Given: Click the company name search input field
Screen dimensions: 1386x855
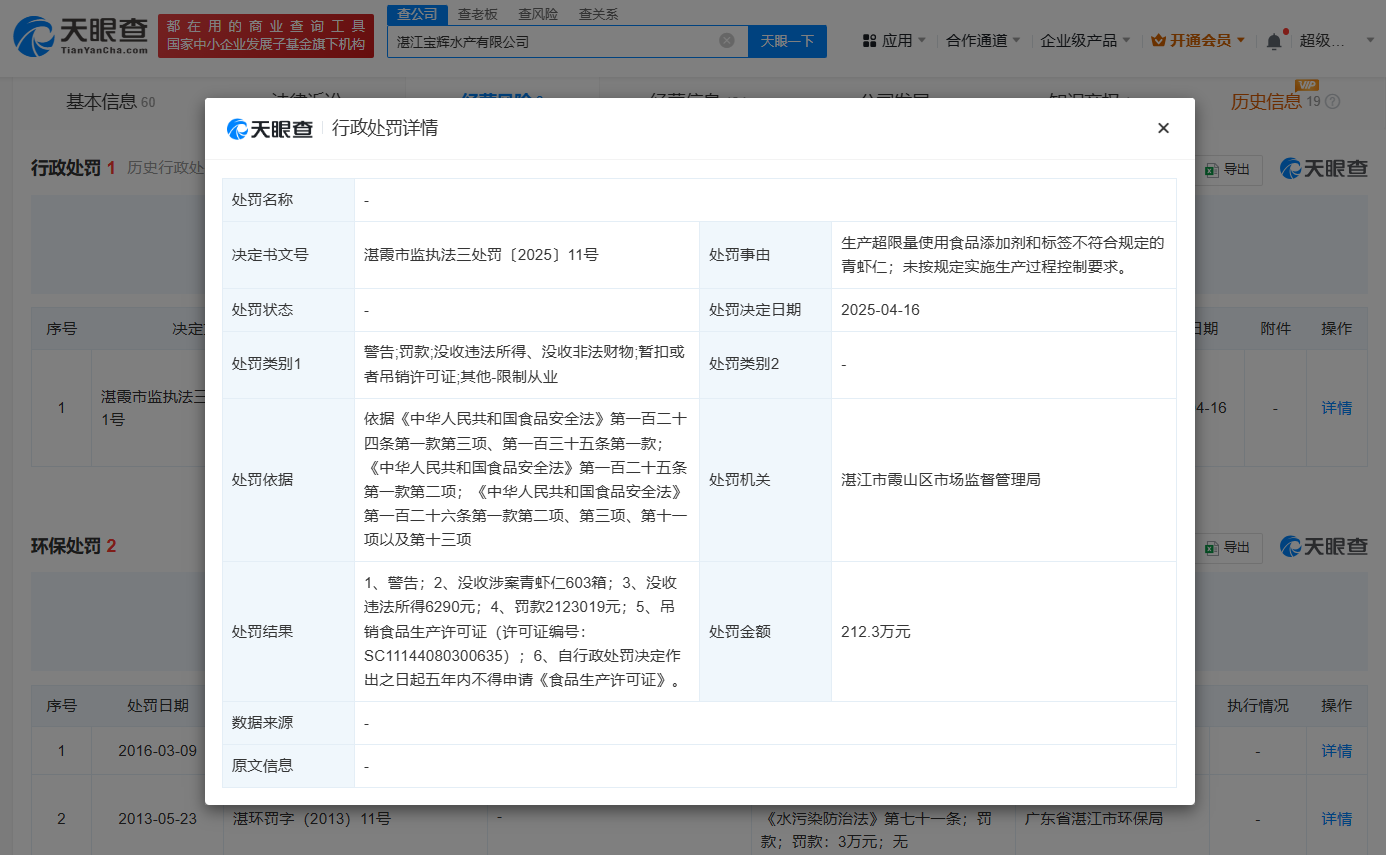Looking at the screenshot, I should tap(550, 42).
